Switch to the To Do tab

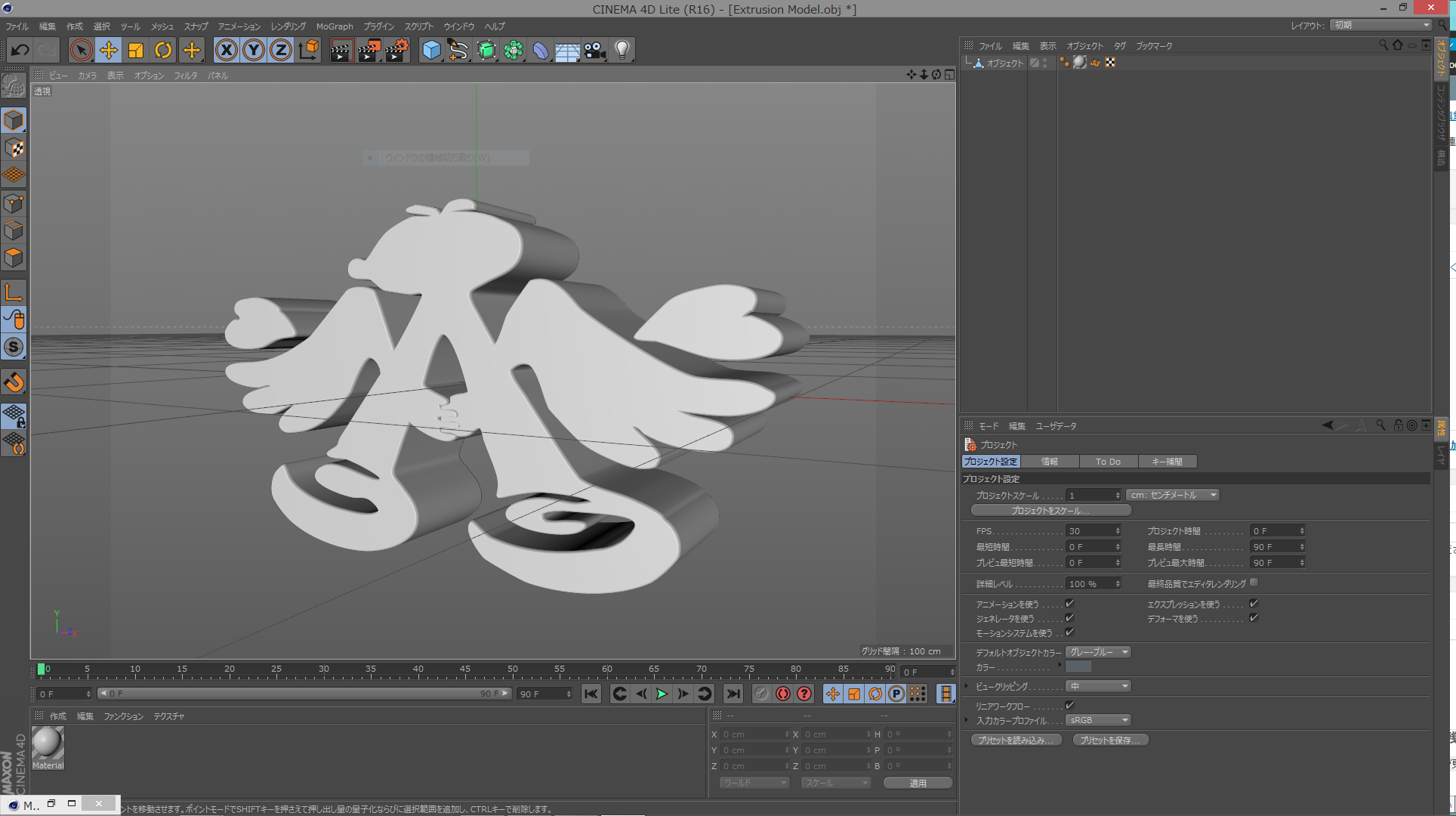(1108, 461)
